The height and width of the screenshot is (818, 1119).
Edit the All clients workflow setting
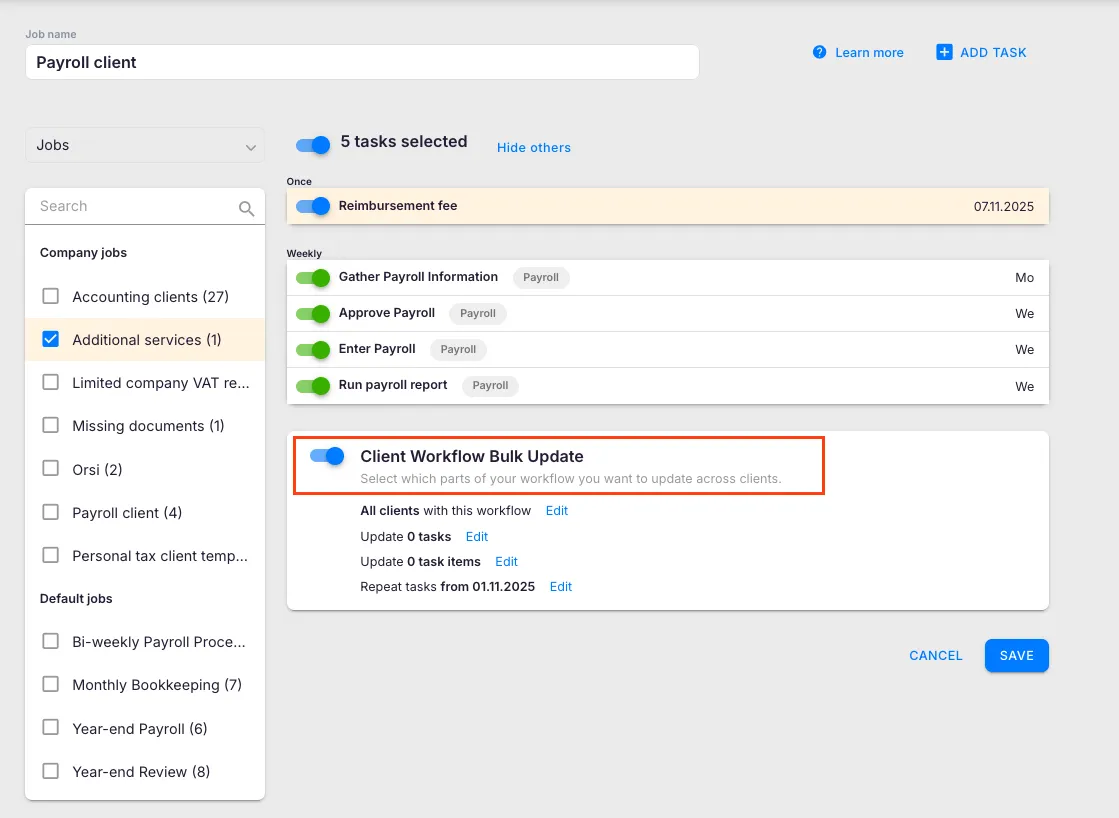click(557, 510)
